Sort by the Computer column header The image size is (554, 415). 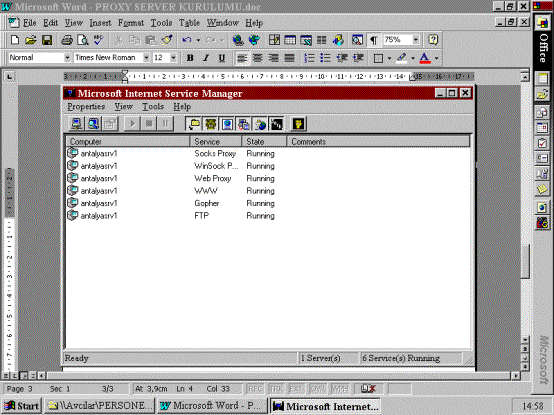128,142
